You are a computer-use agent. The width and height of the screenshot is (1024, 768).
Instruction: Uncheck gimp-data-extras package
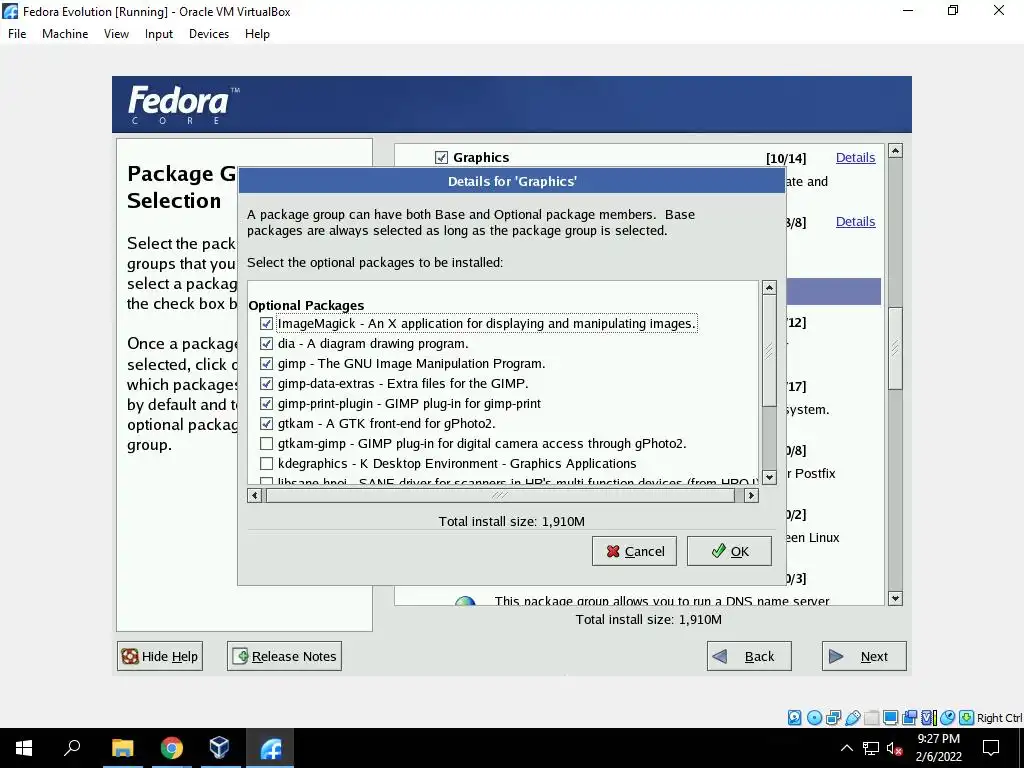pos(266,383)
